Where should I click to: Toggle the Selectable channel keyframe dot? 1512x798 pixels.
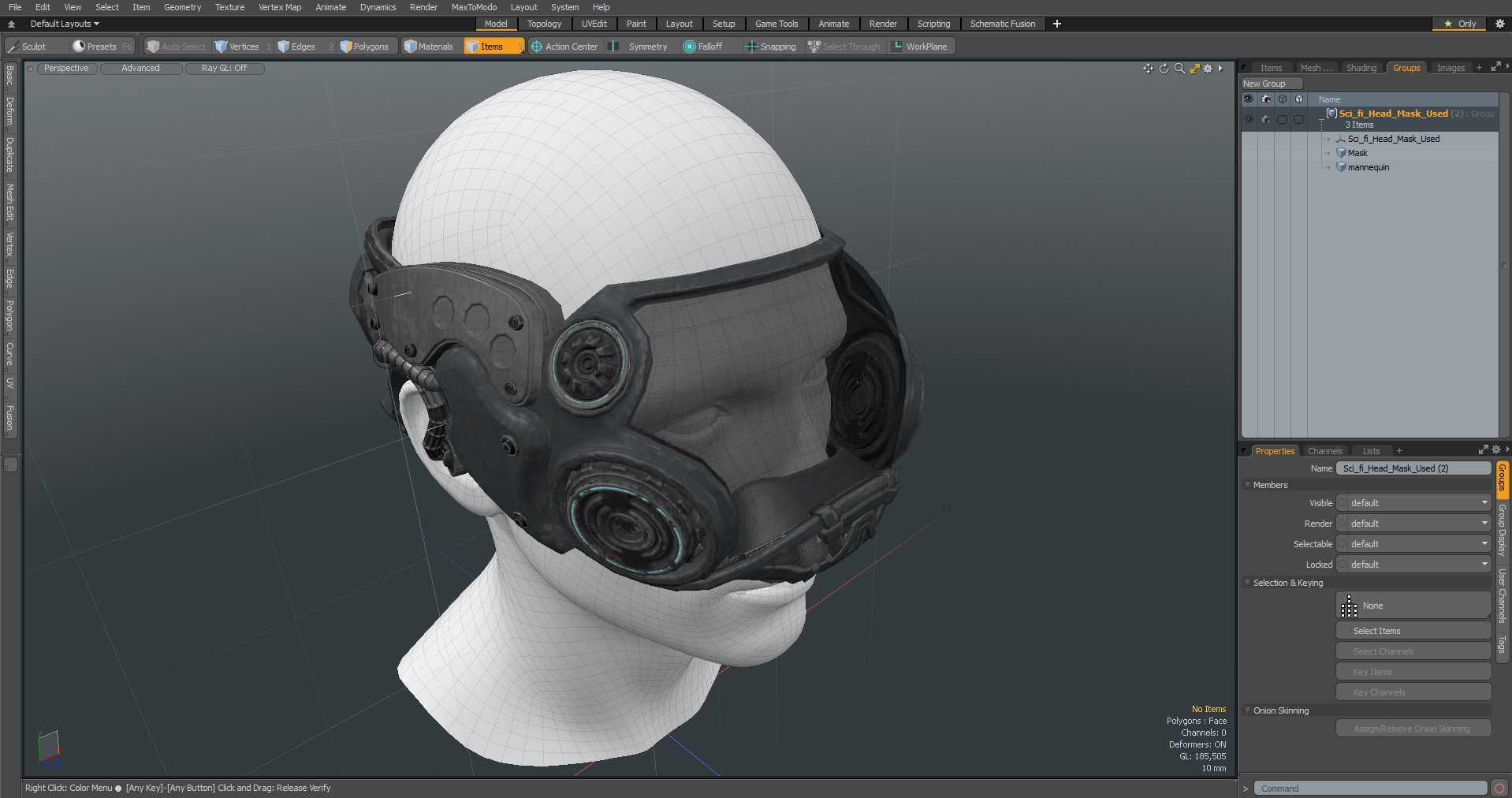pos(1342,544)
